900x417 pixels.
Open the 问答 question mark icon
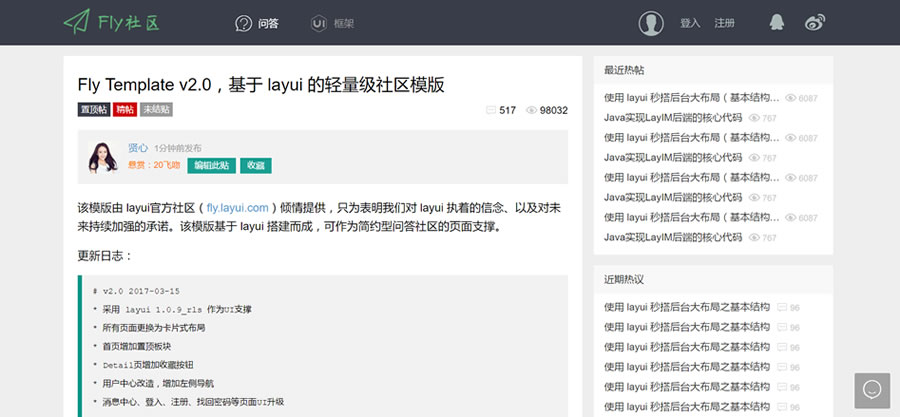243,23
